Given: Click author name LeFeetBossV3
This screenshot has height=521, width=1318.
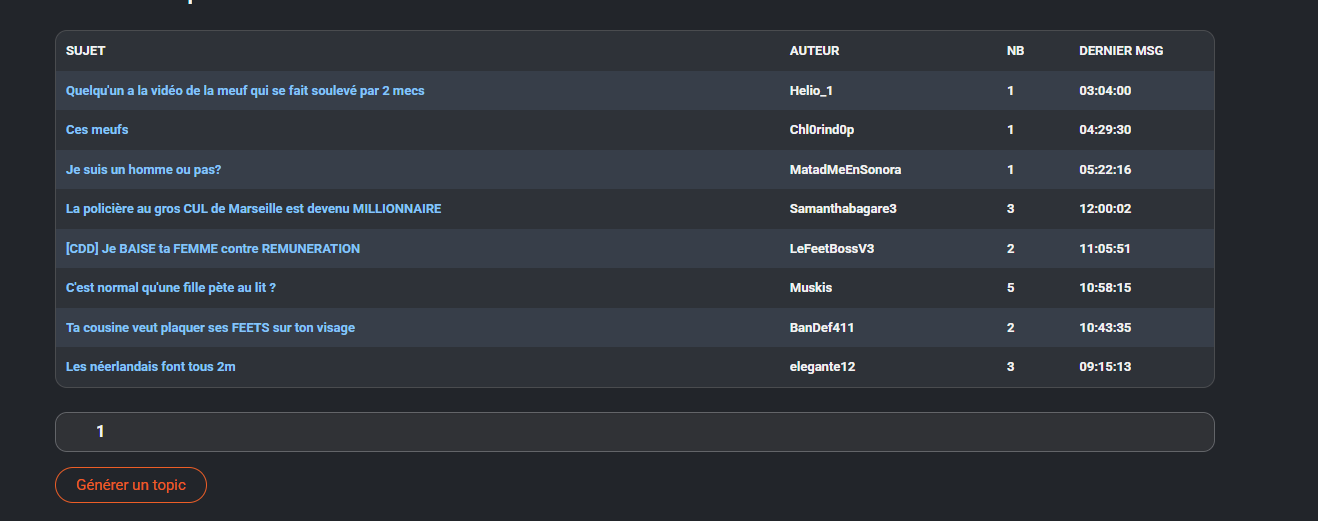Looking at the screenshot, I should (x=832, y=249).
